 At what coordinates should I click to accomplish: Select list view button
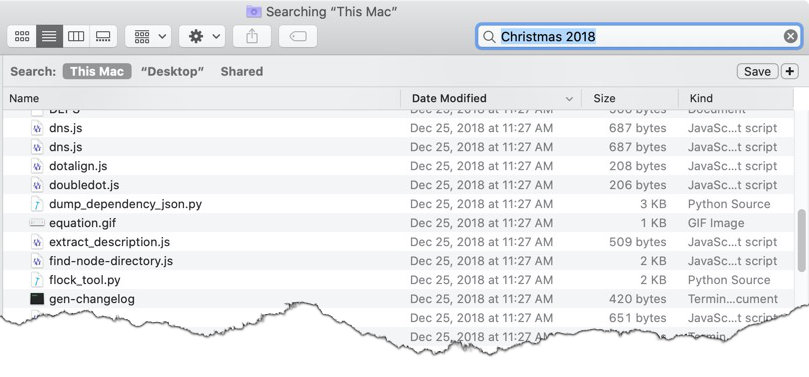point(50,37)
